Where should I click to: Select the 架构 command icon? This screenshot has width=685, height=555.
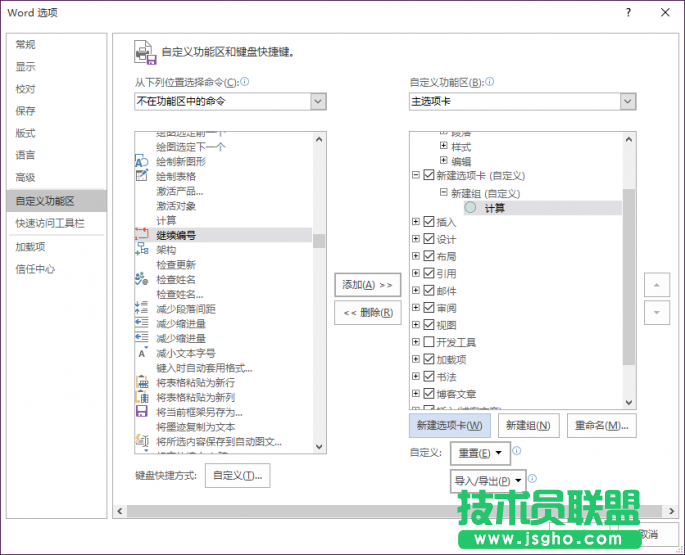(x=141, y=250)
